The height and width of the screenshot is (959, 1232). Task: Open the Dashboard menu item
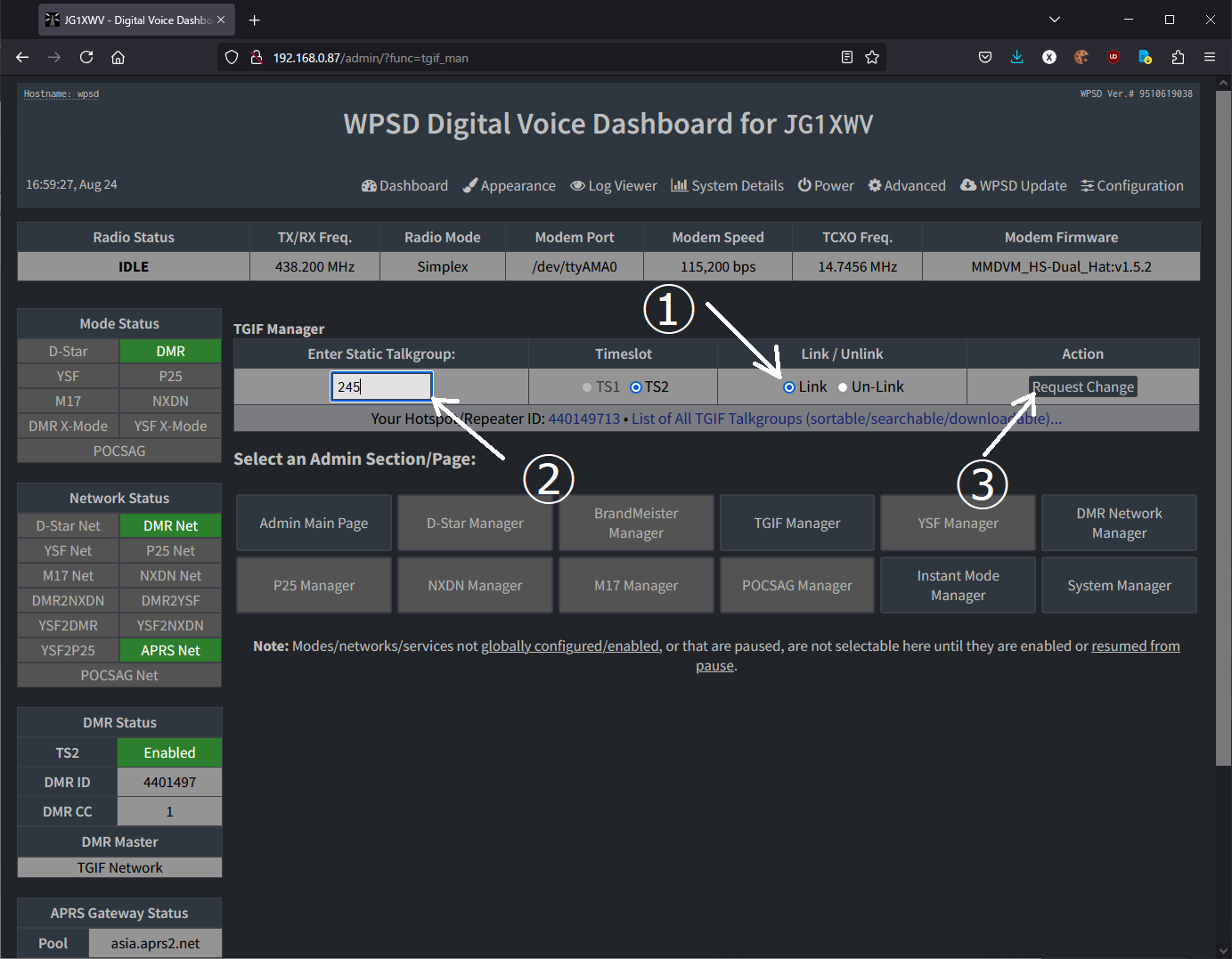(404, 185)
